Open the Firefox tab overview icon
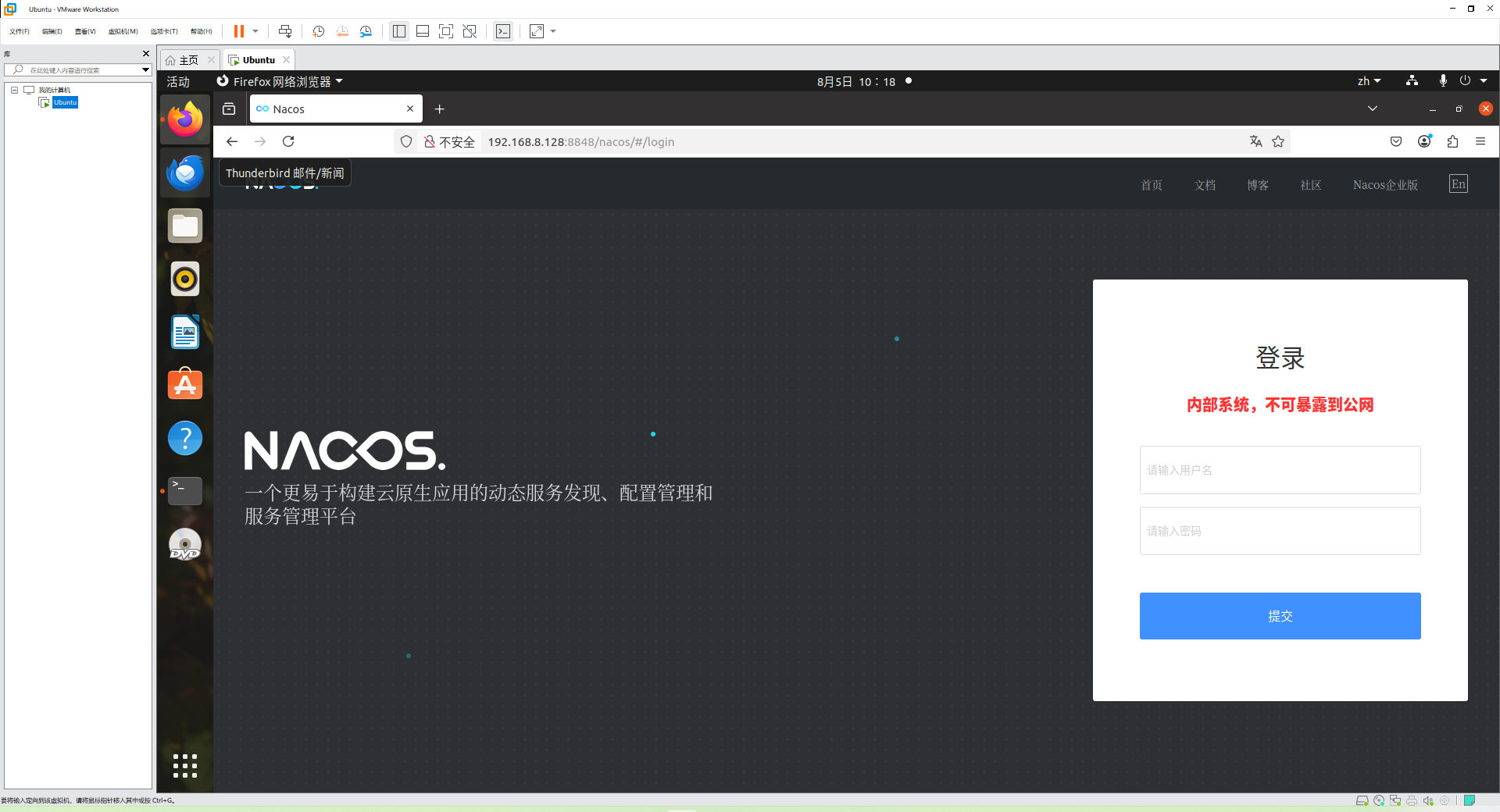1500x812 pixels. [x=229, y=109]
